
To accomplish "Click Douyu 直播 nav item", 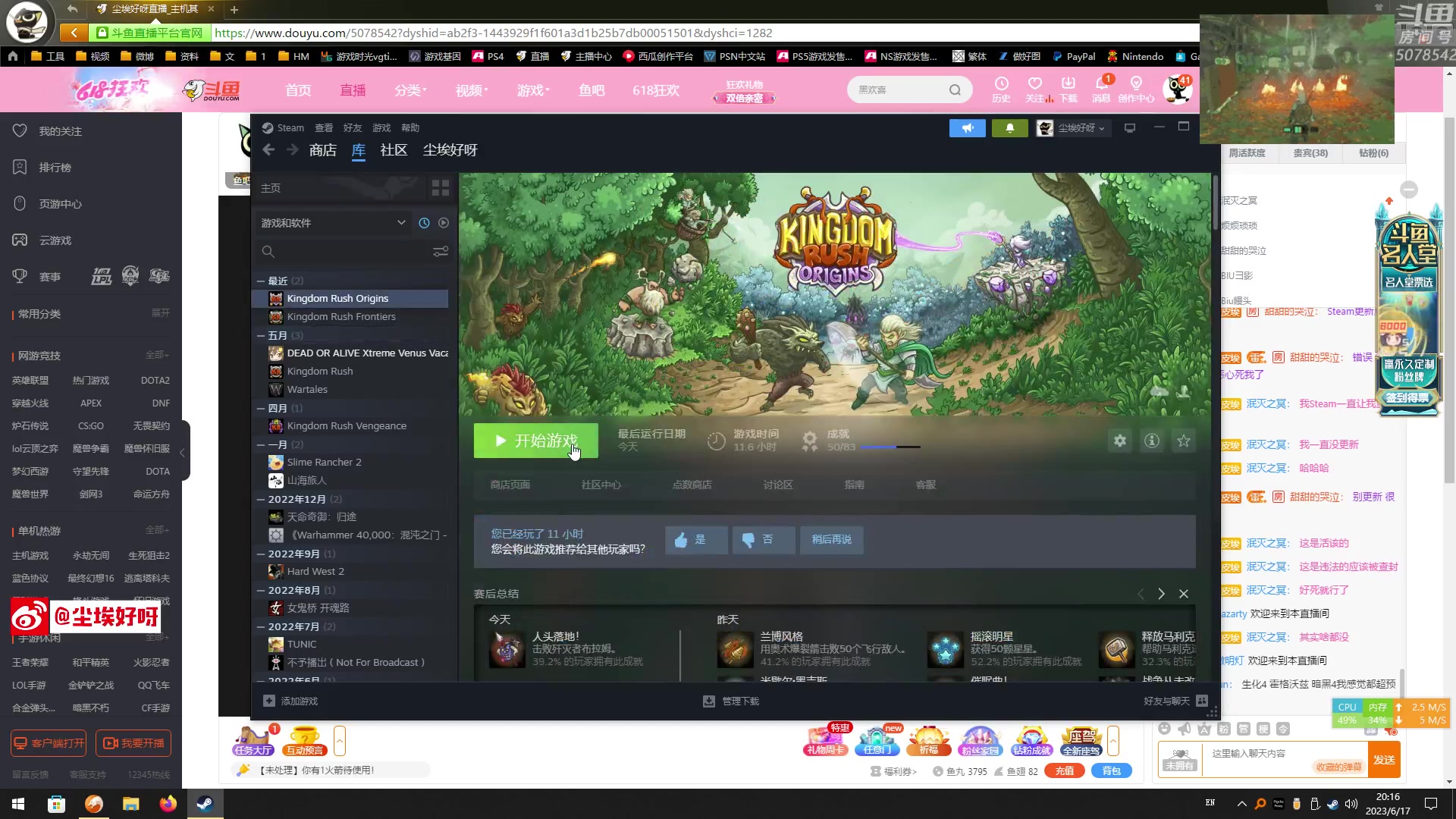I will tap(353, 90).
